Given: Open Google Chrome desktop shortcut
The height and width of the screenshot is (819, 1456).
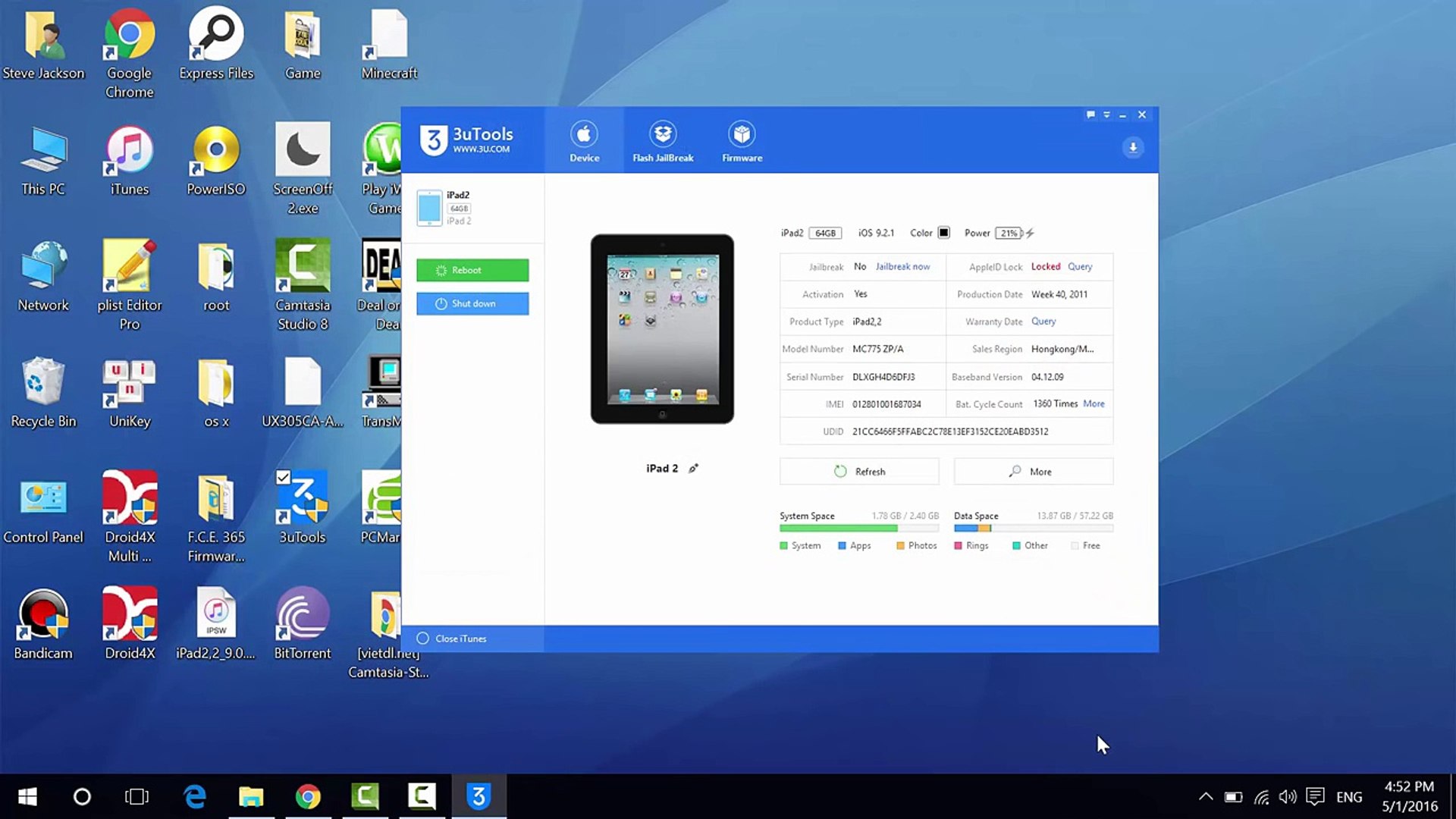Looking at the screenshot, I should coord(129,53).
